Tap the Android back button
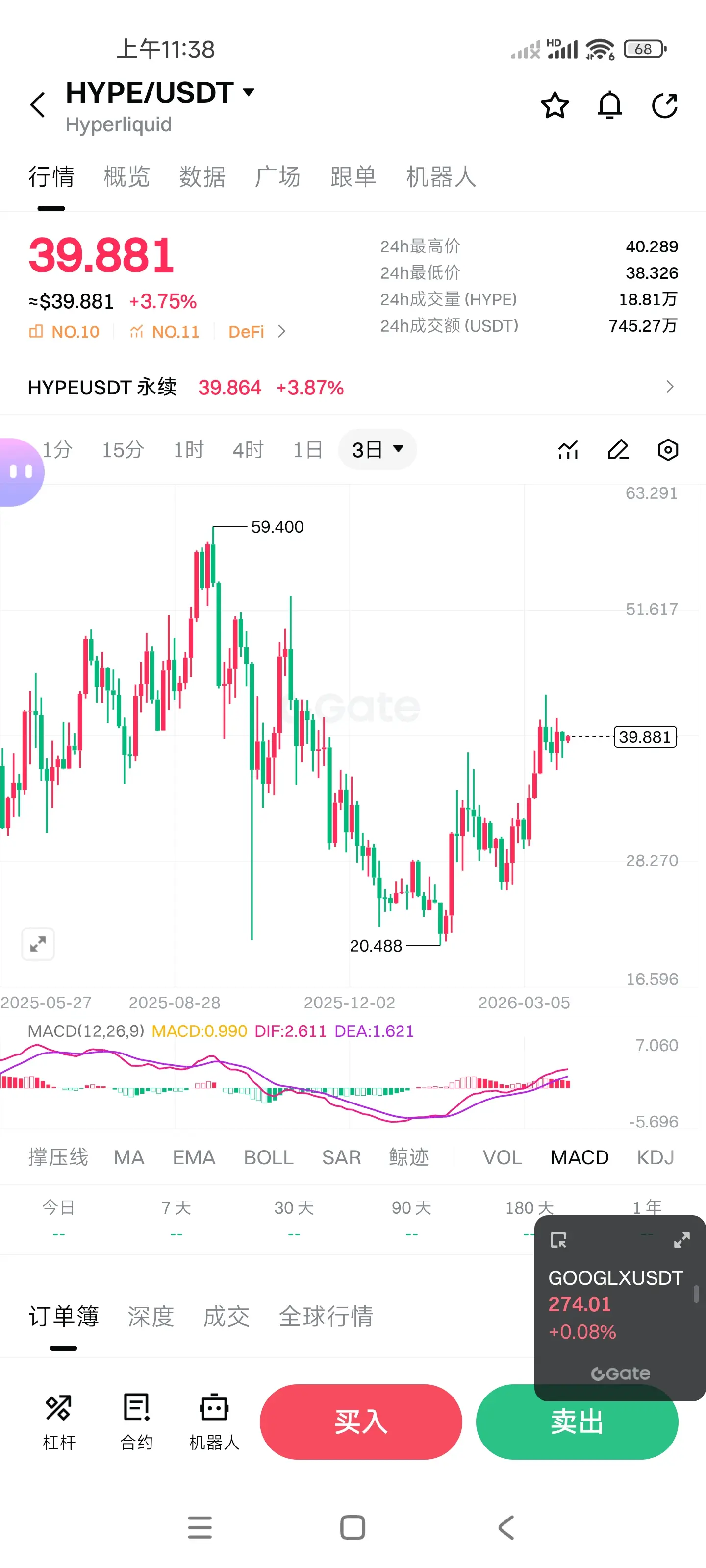The image size is (706, 1568). (506, 1527)
